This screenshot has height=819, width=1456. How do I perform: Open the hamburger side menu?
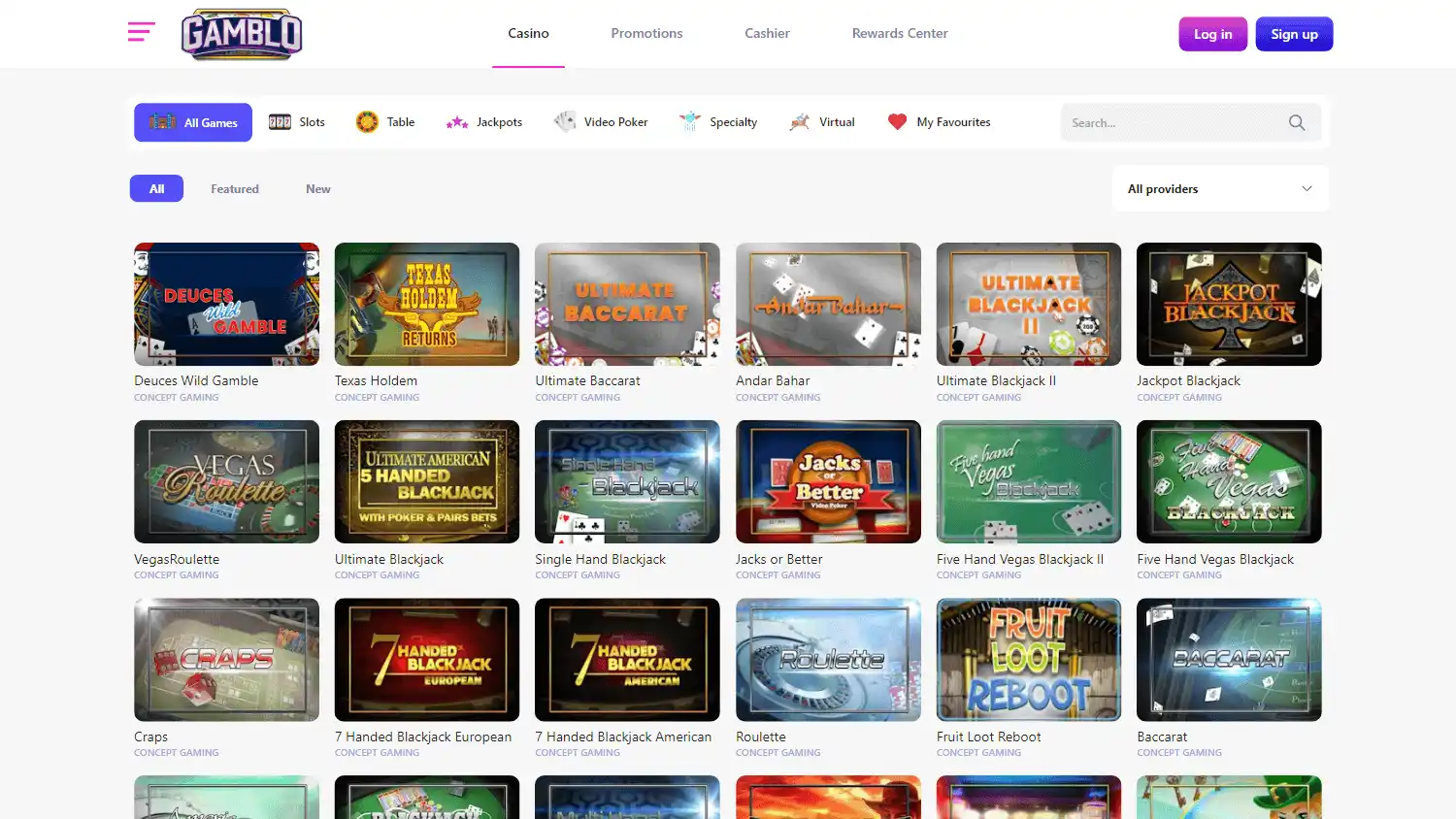[x=141, y=32]
